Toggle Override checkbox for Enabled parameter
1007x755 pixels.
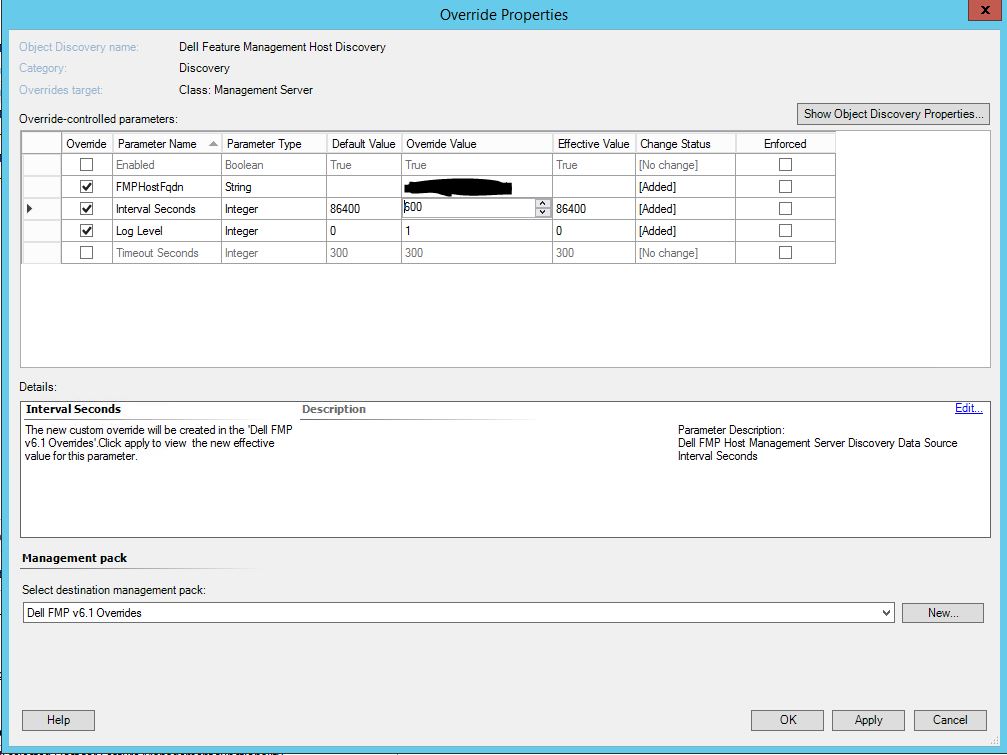point(86,165)
